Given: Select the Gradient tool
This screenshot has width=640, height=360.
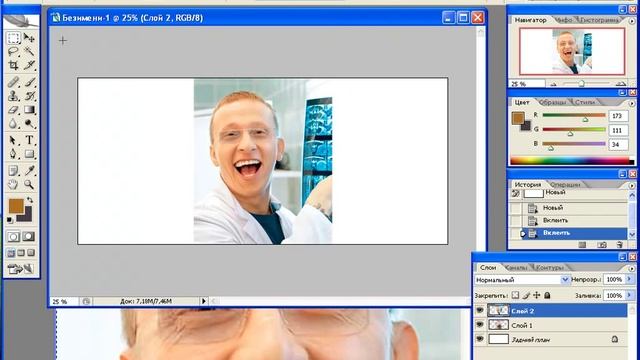Looking at the screenshot, I should 29,110.
